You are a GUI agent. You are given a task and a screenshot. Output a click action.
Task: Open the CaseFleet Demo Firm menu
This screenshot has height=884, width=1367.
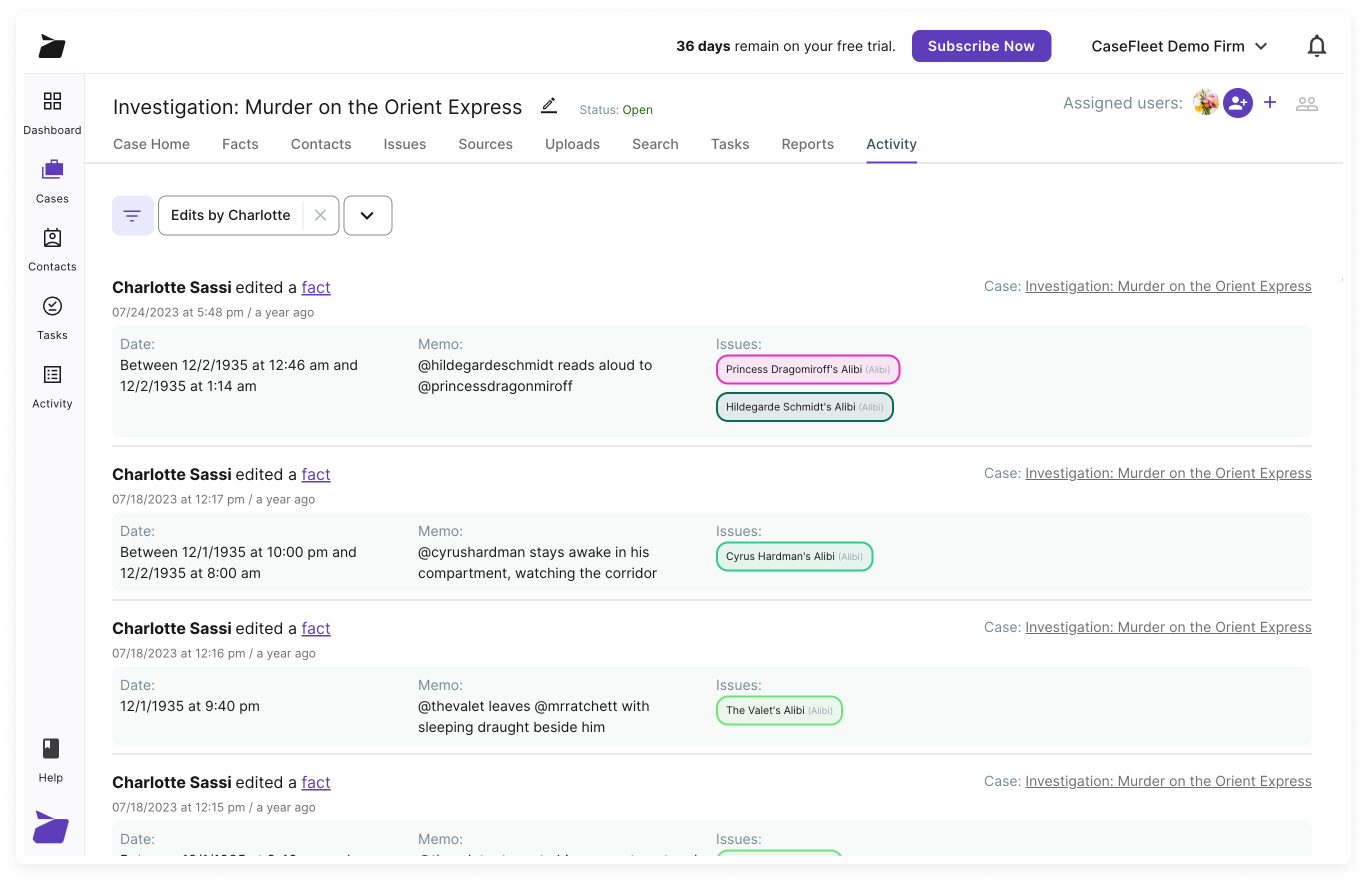pos(1180,45)
